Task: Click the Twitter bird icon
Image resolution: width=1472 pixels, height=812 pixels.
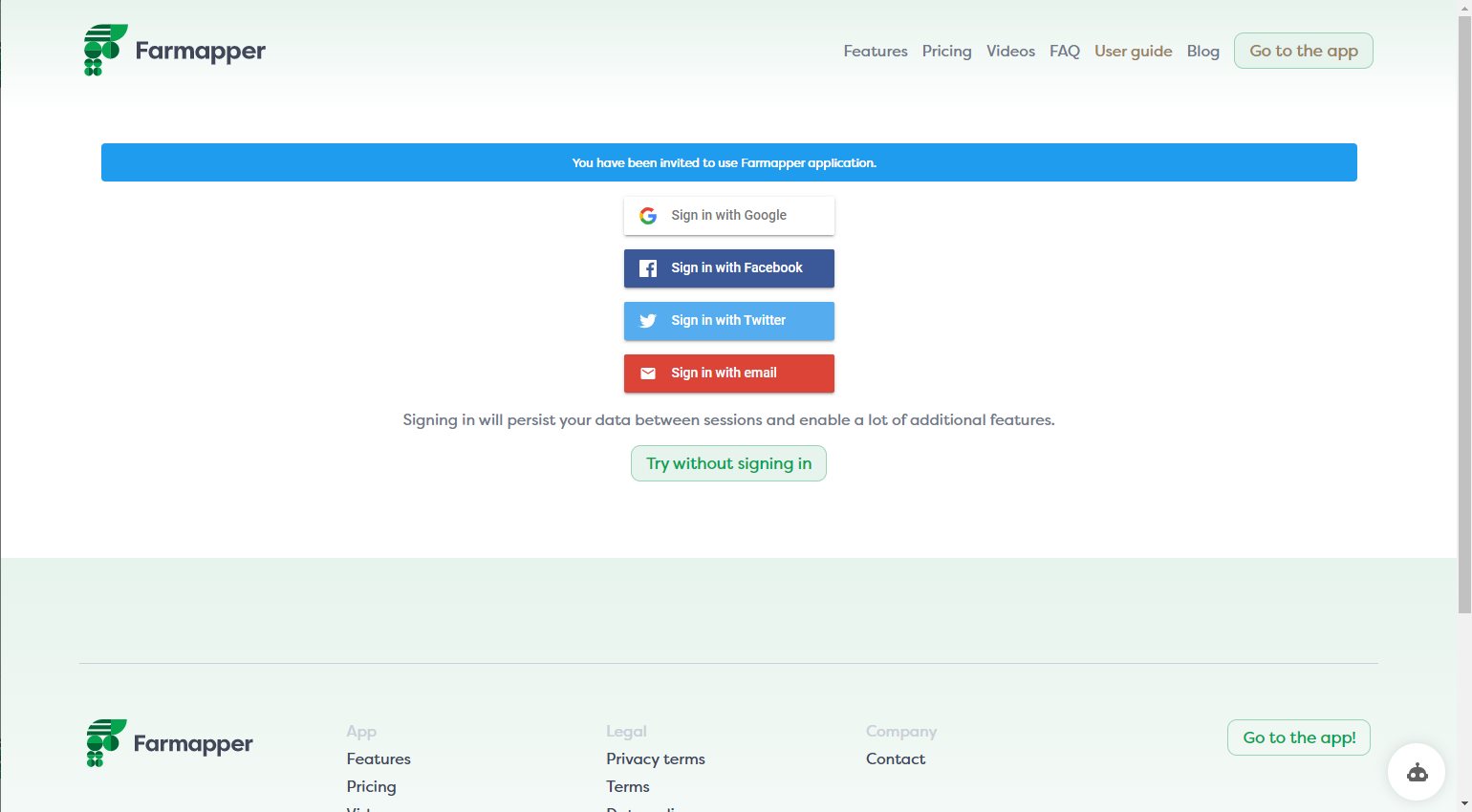Action: 648,321
